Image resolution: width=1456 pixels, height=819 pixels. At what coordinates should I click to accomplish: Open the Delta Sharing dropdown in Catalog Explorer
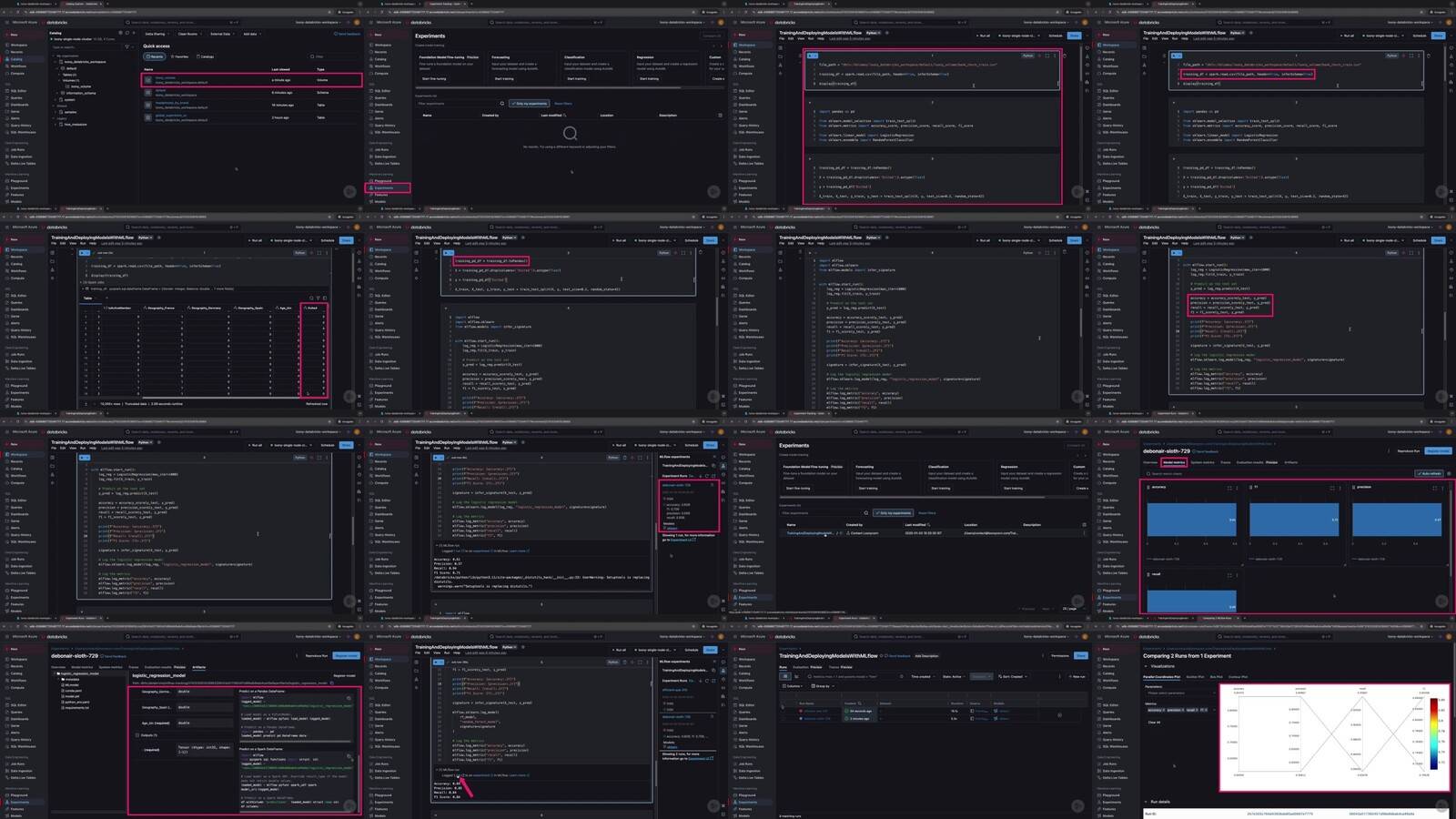(157, 34)
